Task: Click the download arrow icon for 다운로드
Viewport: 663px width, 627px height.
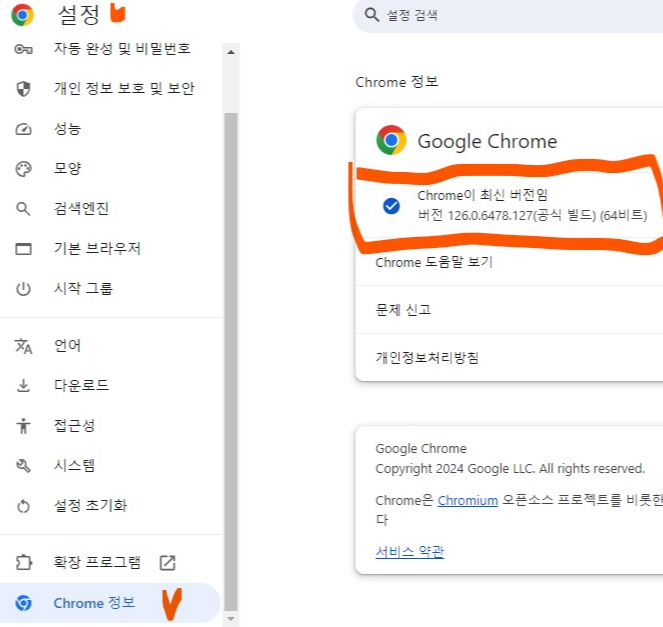Action: pos(23,386)
